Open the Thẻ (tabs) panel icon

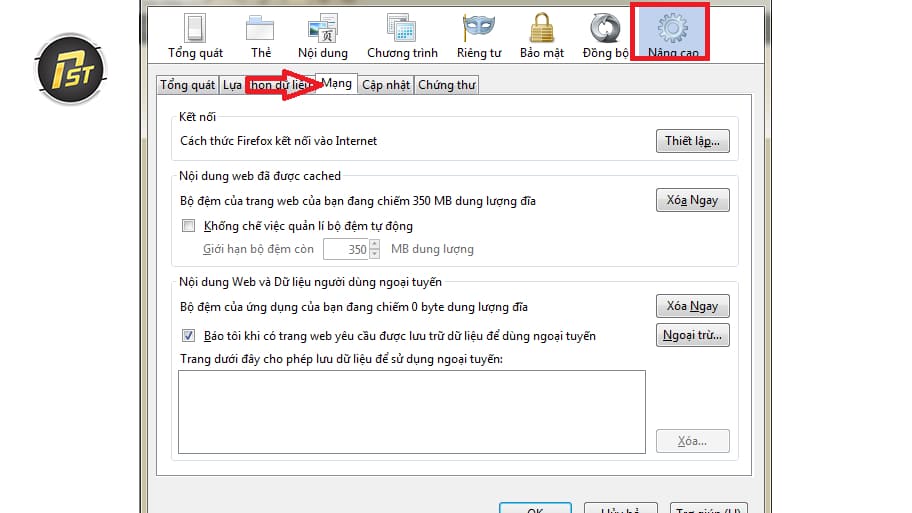(261, 36)
